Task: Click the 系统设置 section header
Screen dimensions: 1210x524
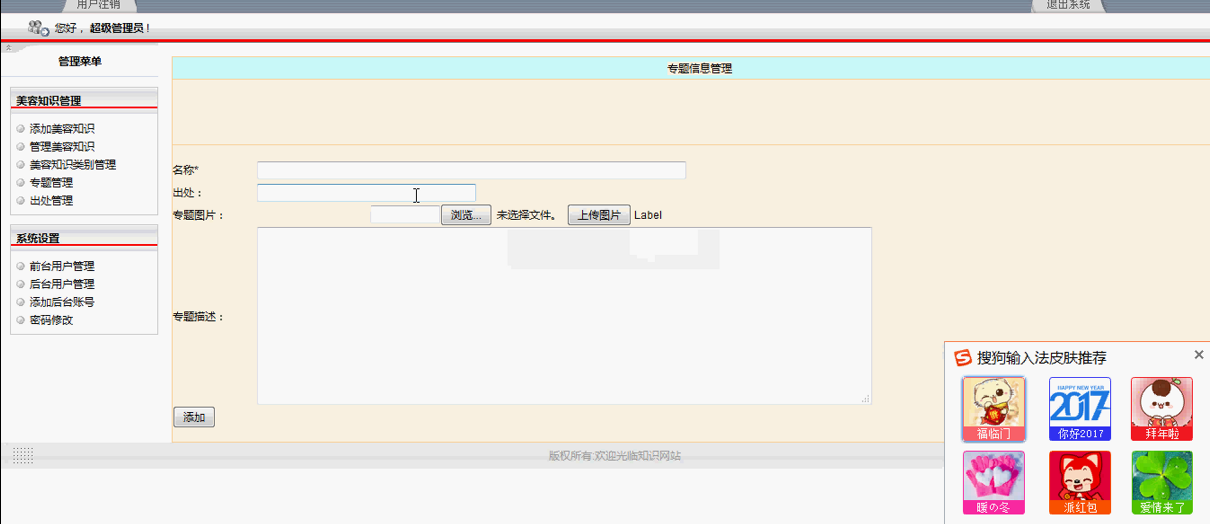Action: (84, 238)
